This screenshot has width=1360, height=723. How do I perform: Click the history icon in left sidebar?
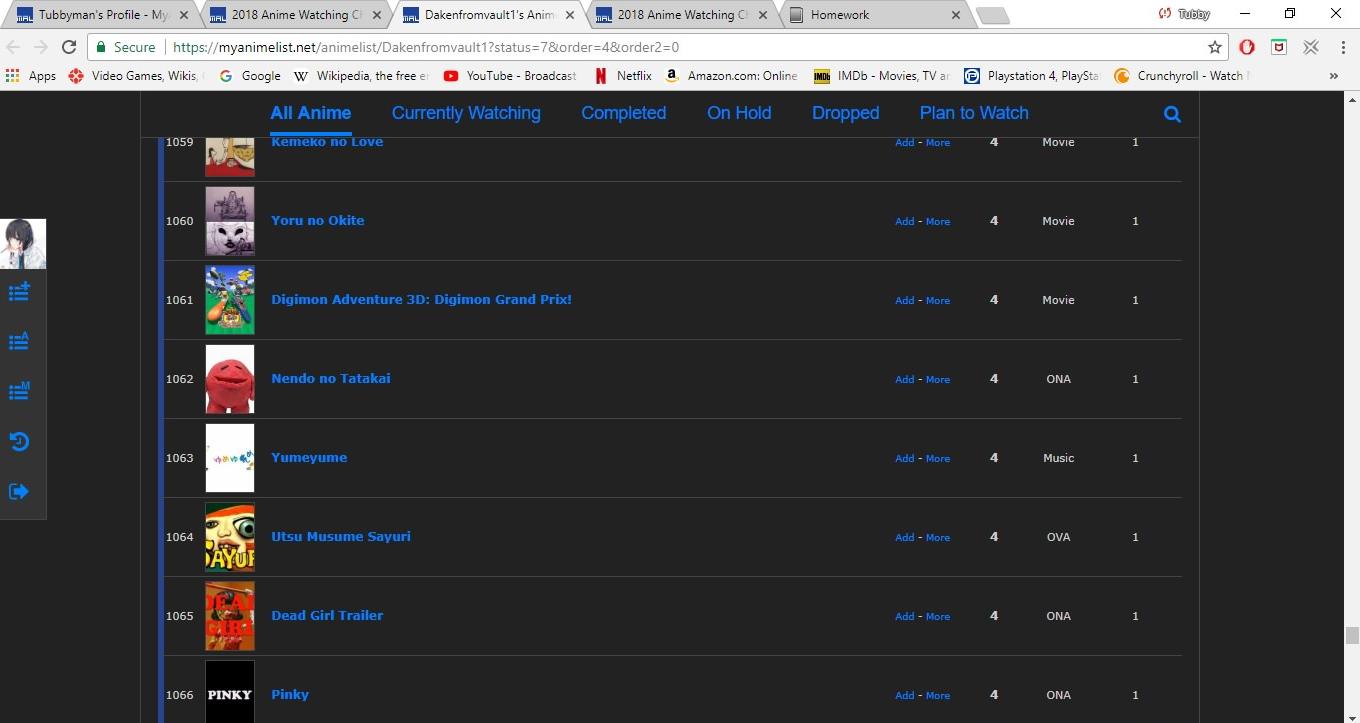pos(19,441)
